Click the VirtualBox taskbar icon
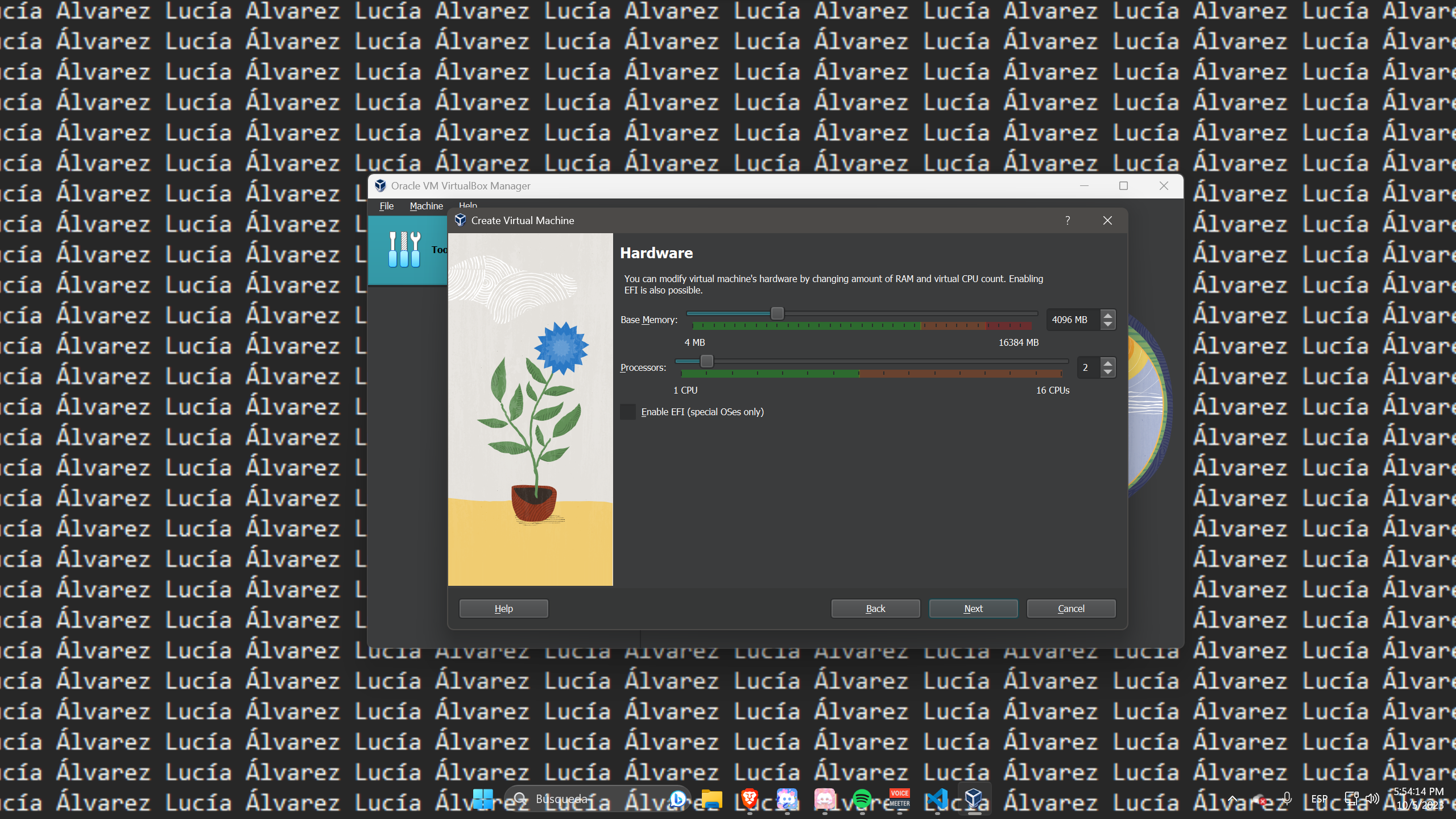The height and width of the screenshot is (819, 1456). click(x=974, y=799)
